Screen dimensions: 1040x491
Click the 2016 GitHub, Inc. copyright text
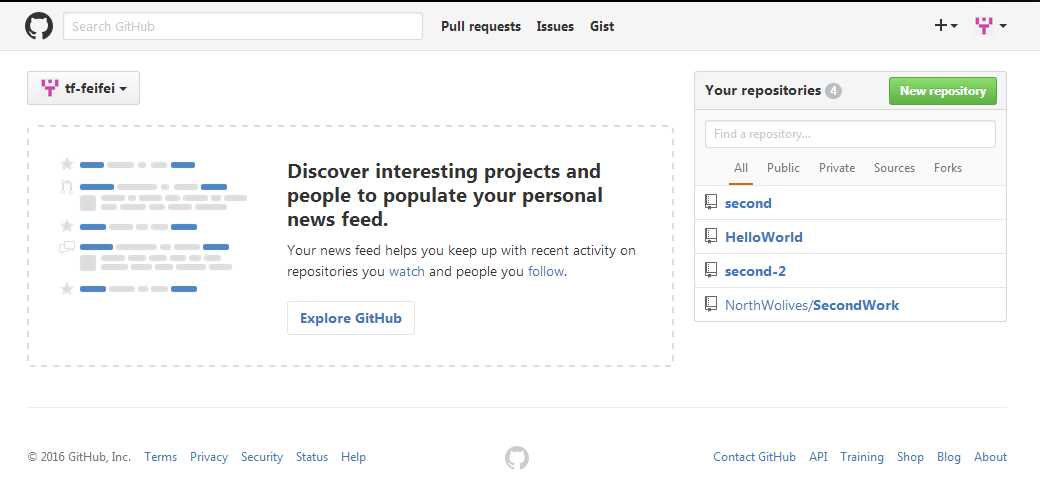pos(80,457)
